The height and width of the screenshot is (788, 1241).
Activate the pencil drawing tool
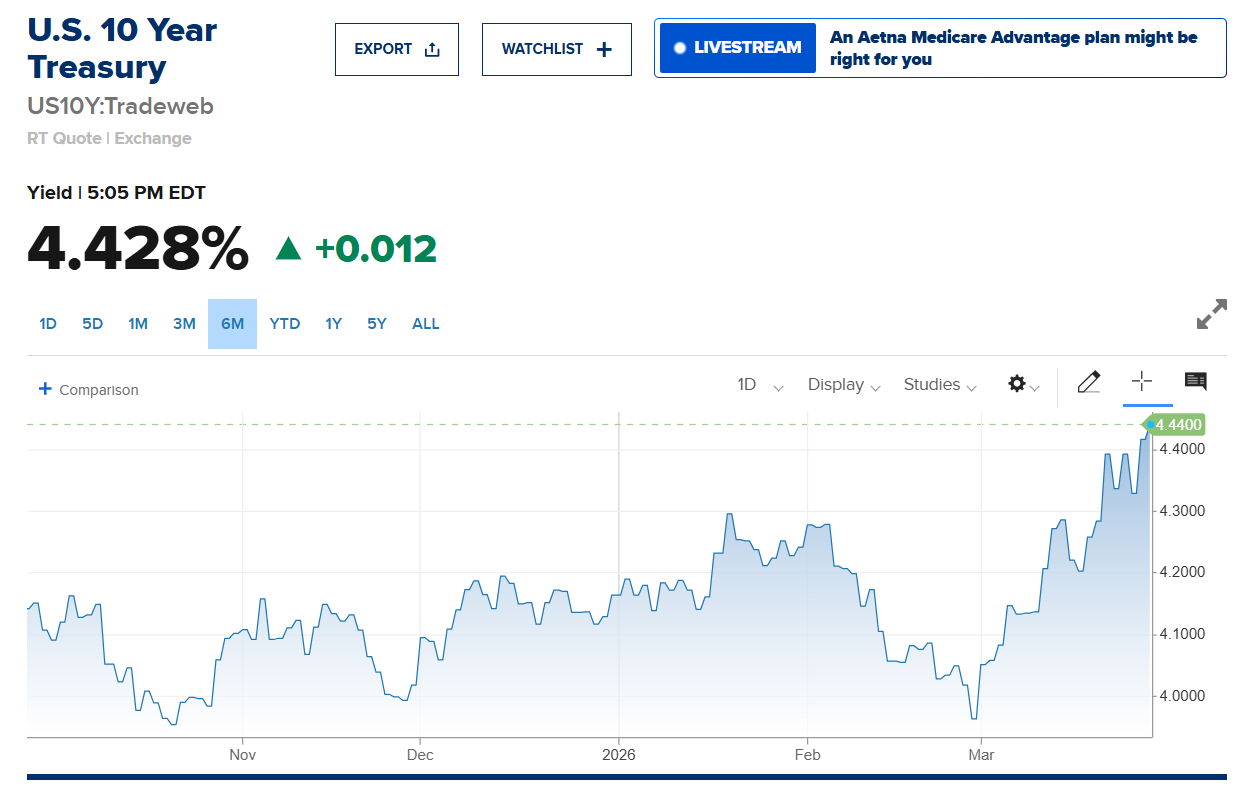pos(1089,382)
